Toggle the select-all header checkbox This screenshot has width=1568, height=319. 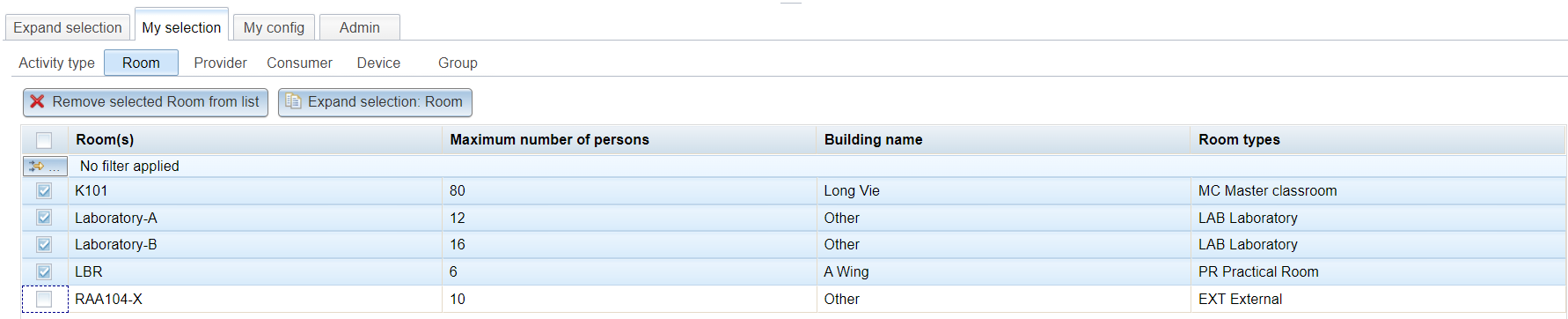pyautogui.click(x=44, y=139)
